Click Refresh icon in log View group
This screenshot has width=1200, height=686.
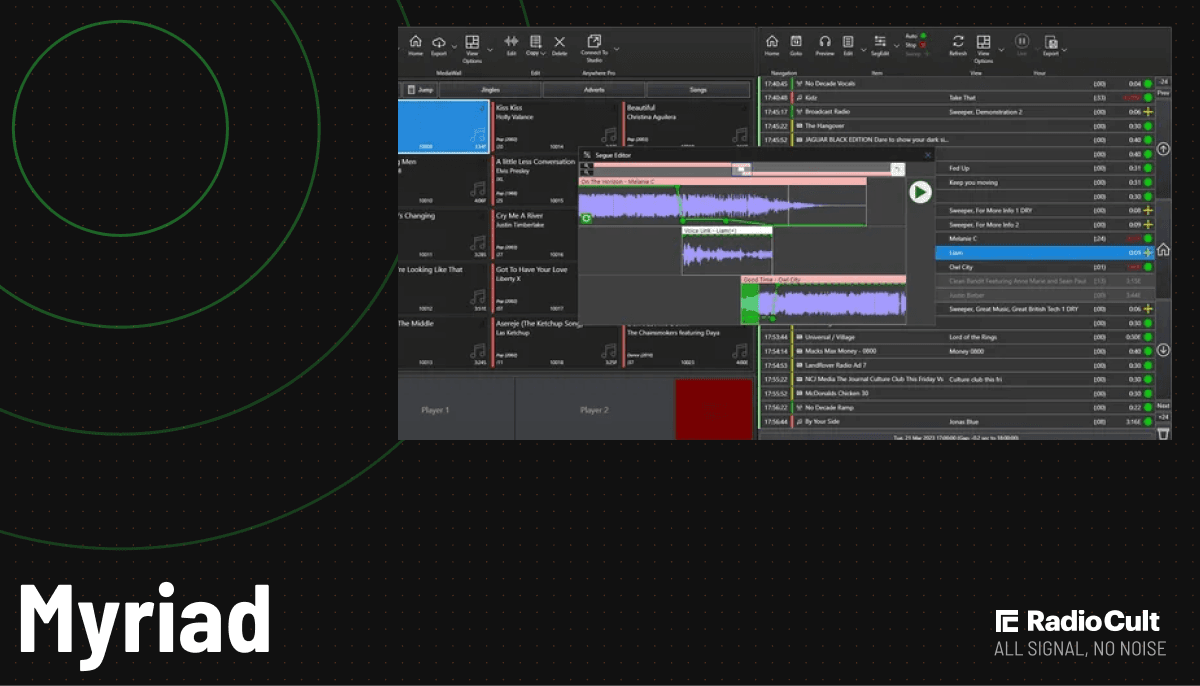pos(958,41)
